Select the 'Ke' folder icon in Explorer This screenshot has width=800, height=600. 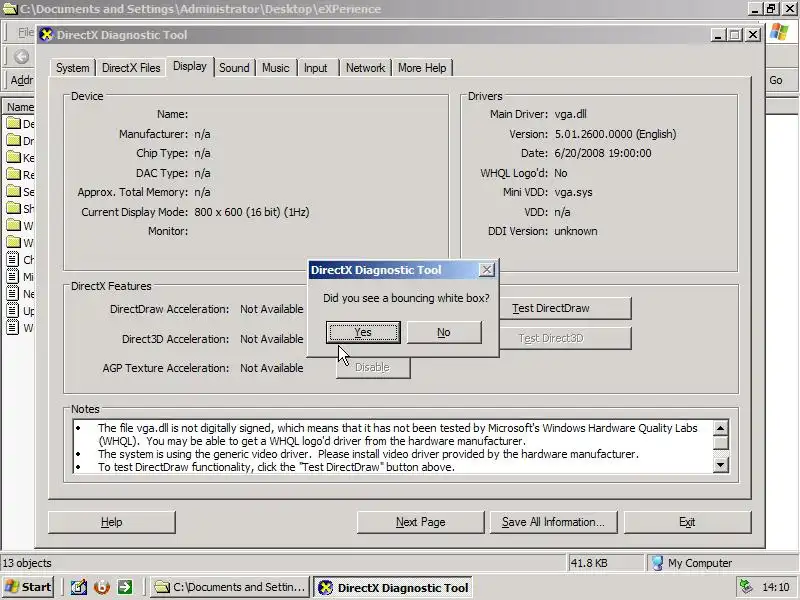[x=13, y=157]
